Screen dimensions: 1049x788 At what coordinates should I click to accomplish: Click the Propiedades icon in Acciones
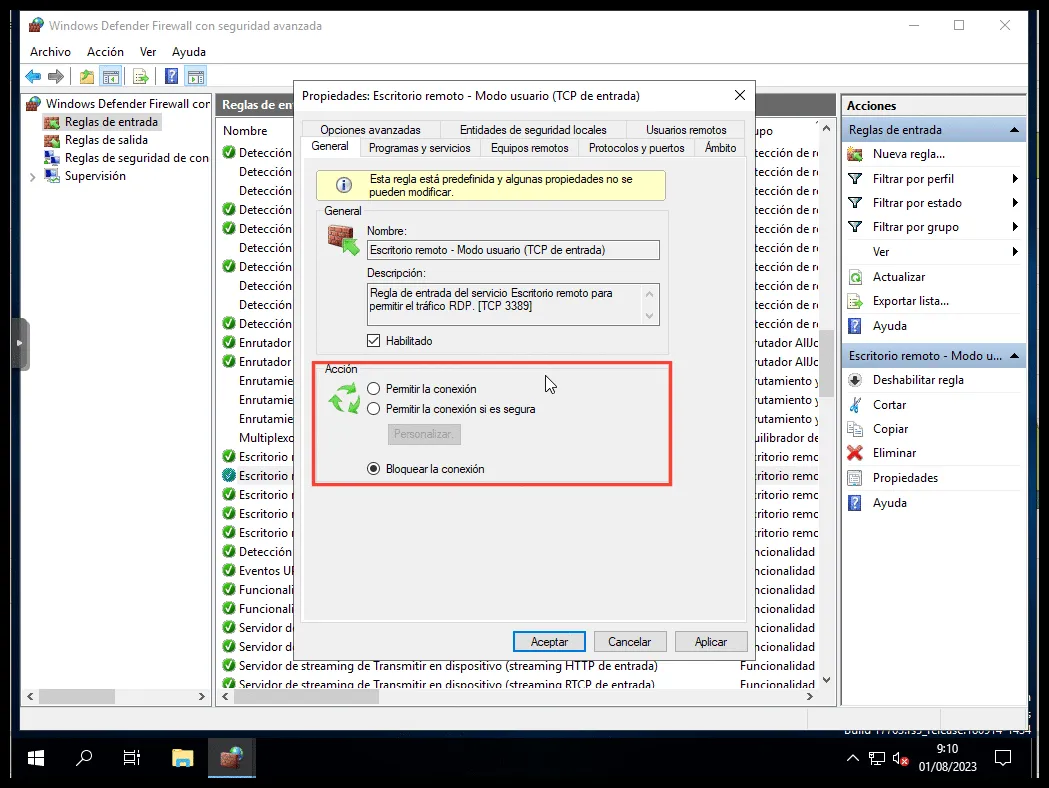point(855,478)
